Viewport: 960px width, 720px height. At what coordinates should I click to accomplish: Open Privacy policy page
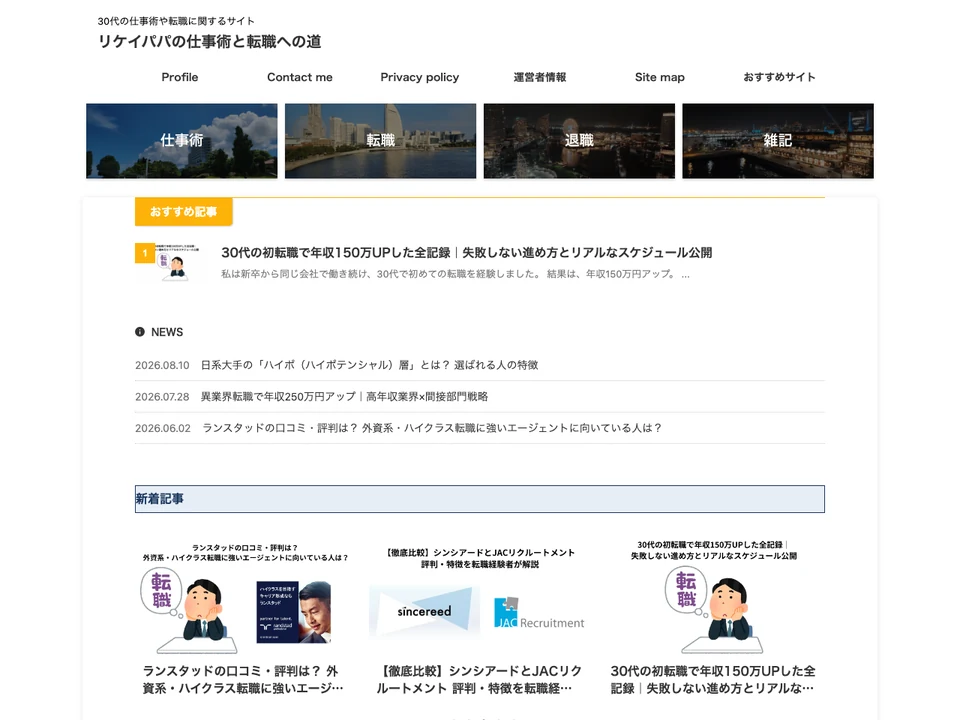coord(419,77)
